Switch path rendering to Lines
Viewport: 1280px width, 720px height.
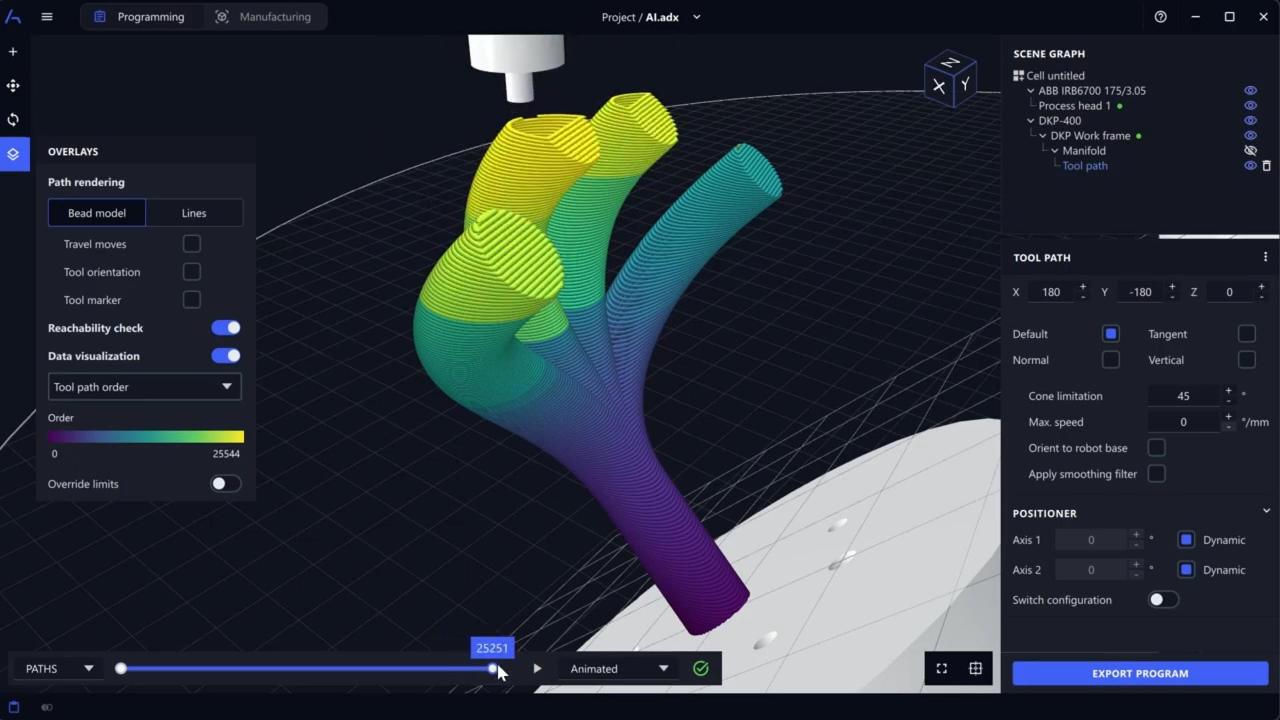[x=193, y=212]
